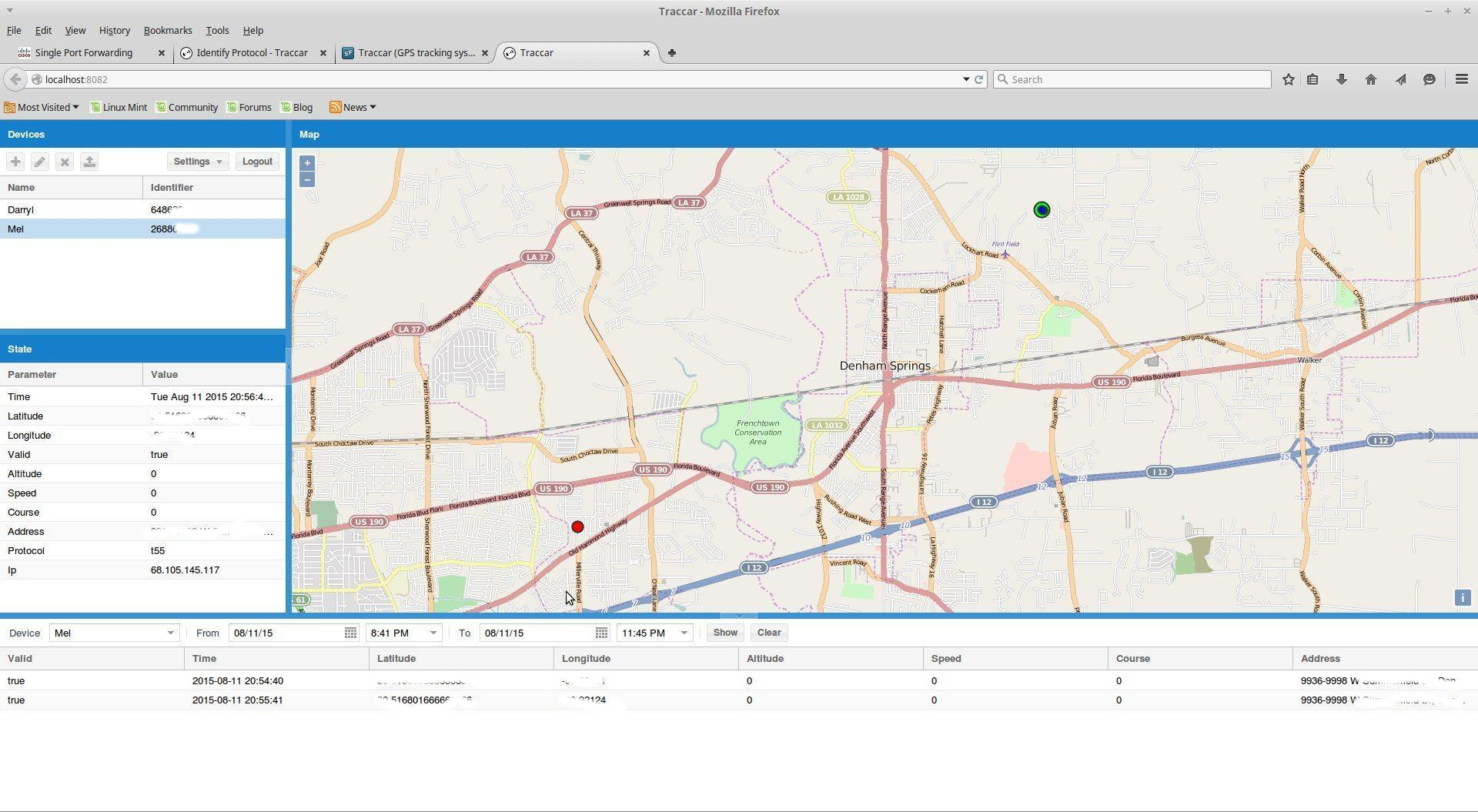The image size is (1478, 812).
Task: Zoom in the map with plus button
Action: pos(307,163)
